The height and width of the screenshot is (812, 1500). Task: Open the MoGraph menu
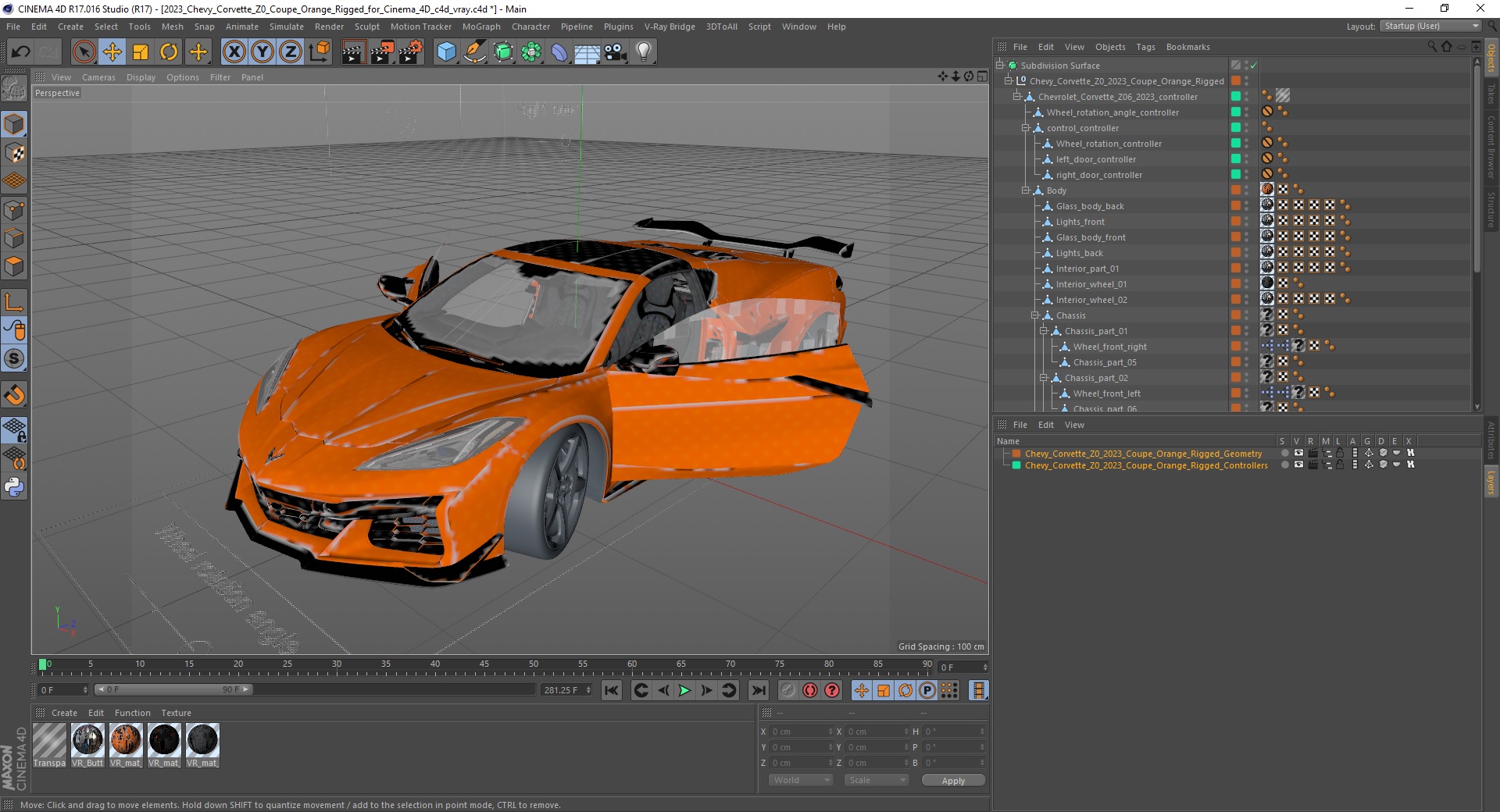point(481,27)
